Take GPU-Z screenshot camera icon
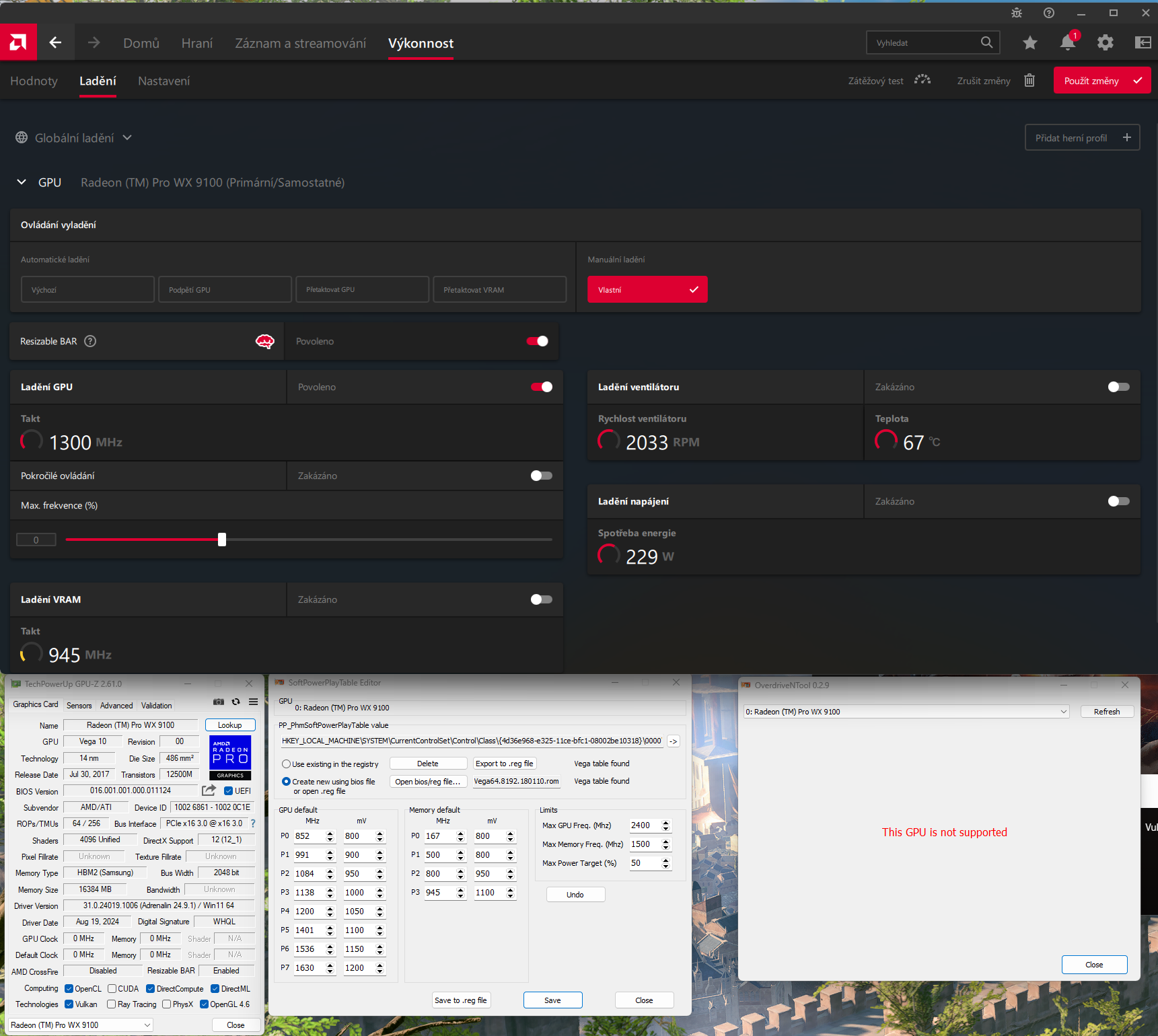 click(x=219, y=702)
